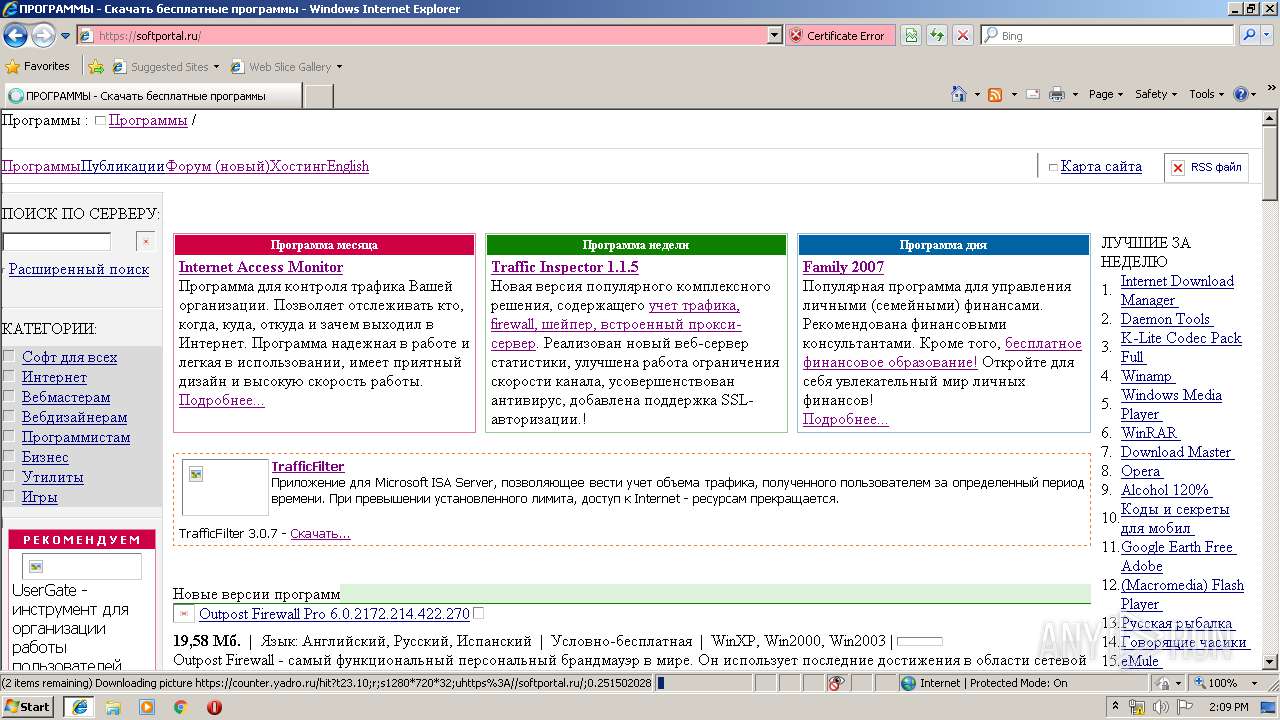Open Traffic Inspector 1.1.5 link
The height and width of the screenshot is (720, 1280).
(x=565, y=267)
